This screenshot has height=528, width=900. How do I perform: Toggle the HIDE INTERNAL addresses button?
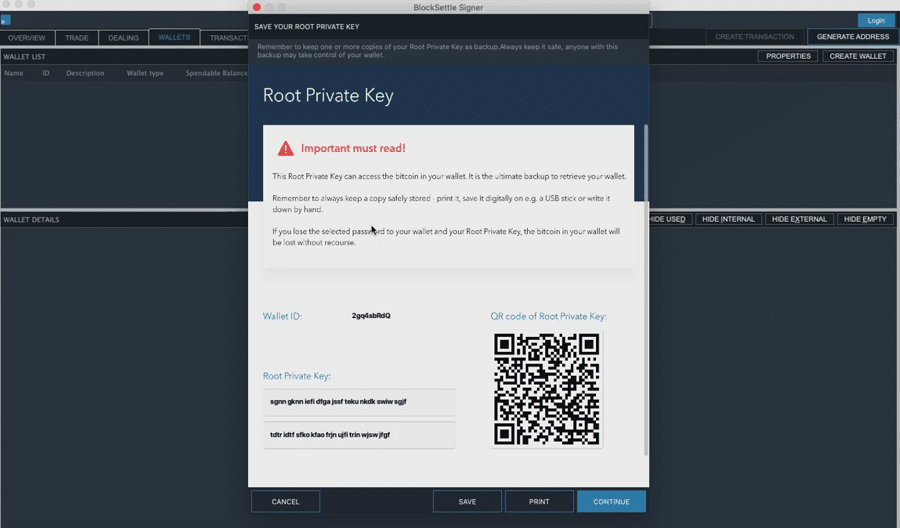[728, 219]
